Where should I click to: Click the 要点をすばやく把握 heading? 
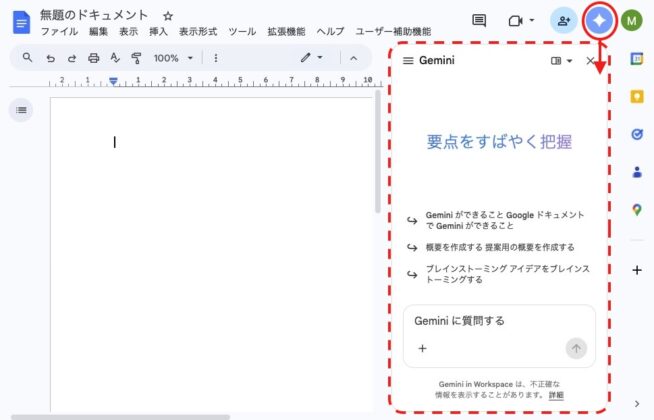coord(499,142)
